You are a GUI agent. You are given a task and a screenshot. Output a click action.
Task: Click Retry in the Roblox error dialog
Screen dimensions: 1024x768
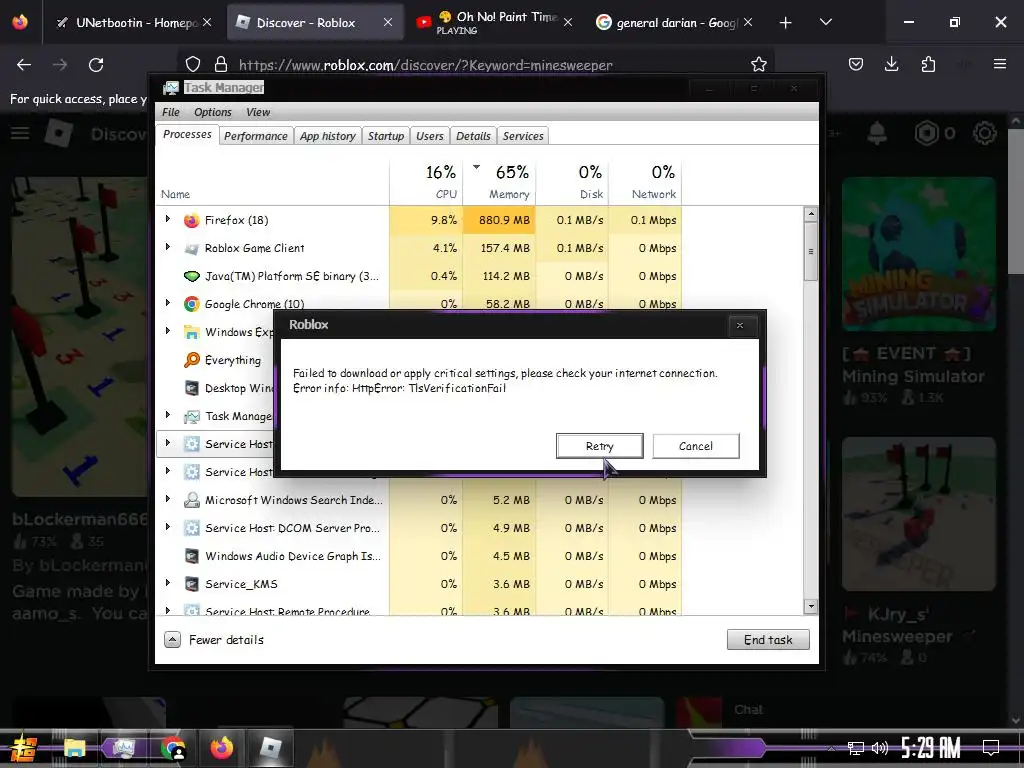600,446
